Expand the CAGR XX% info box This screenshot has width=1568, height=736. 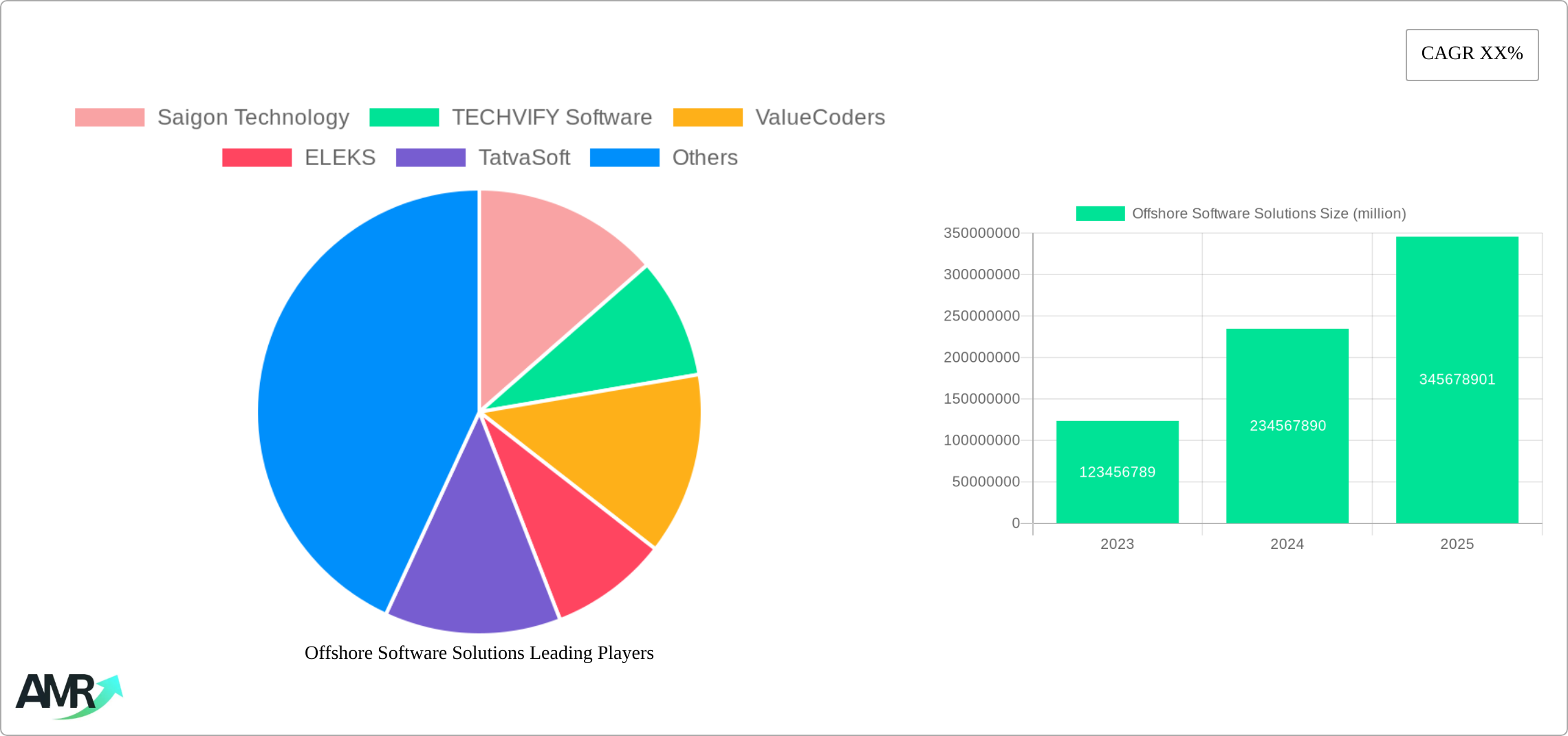point(1471,53)
